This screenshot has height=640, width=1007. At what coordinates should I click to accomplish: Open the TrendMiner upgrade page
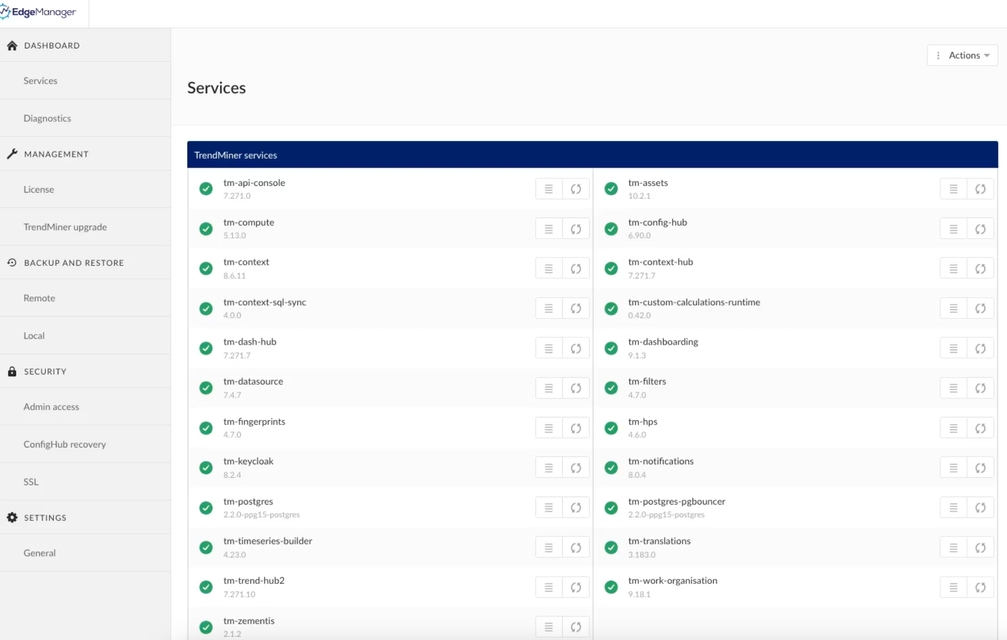point(65,227)
